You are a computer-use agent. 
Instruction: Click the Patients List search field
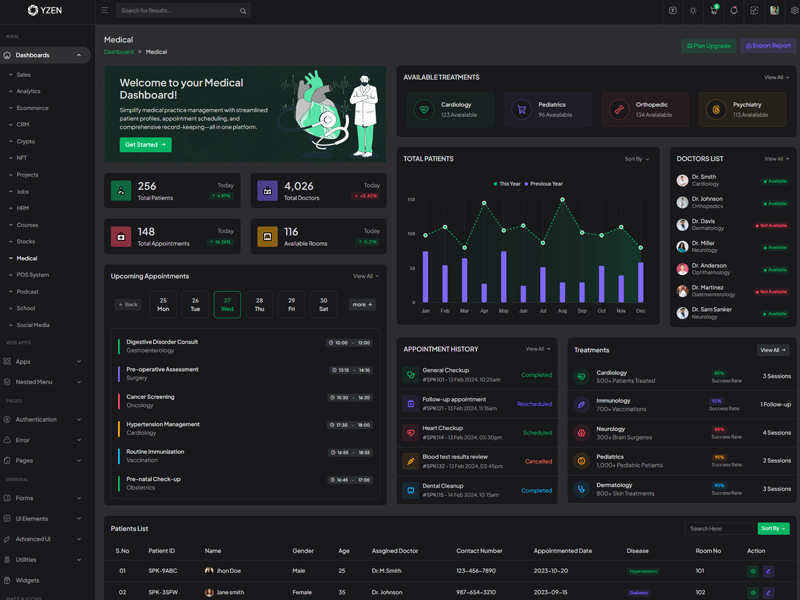(719, 528)
